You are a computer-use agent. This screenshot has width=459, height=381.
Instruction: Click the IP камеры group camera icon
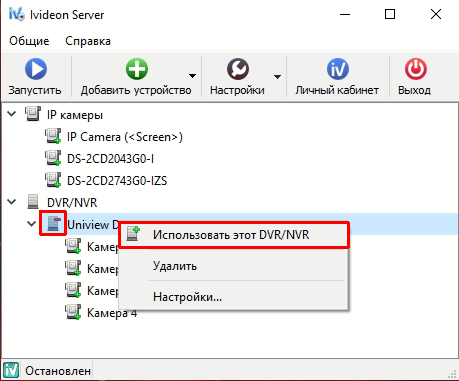(33, 114)
